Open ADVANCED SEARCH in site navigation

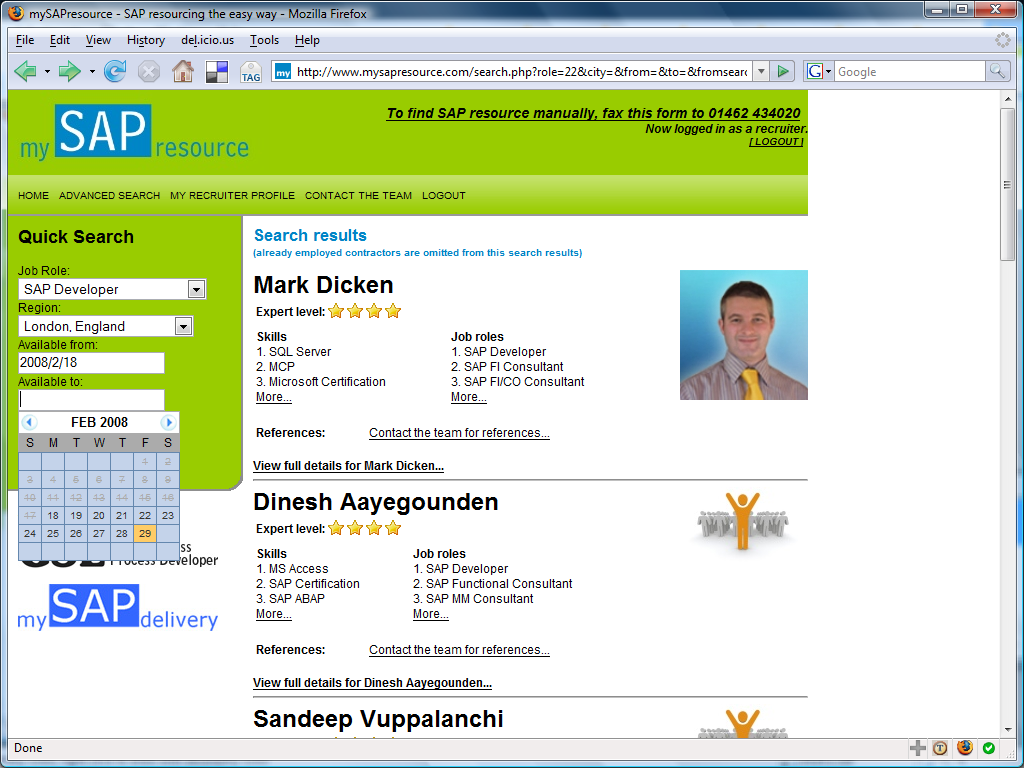(110, 195)
